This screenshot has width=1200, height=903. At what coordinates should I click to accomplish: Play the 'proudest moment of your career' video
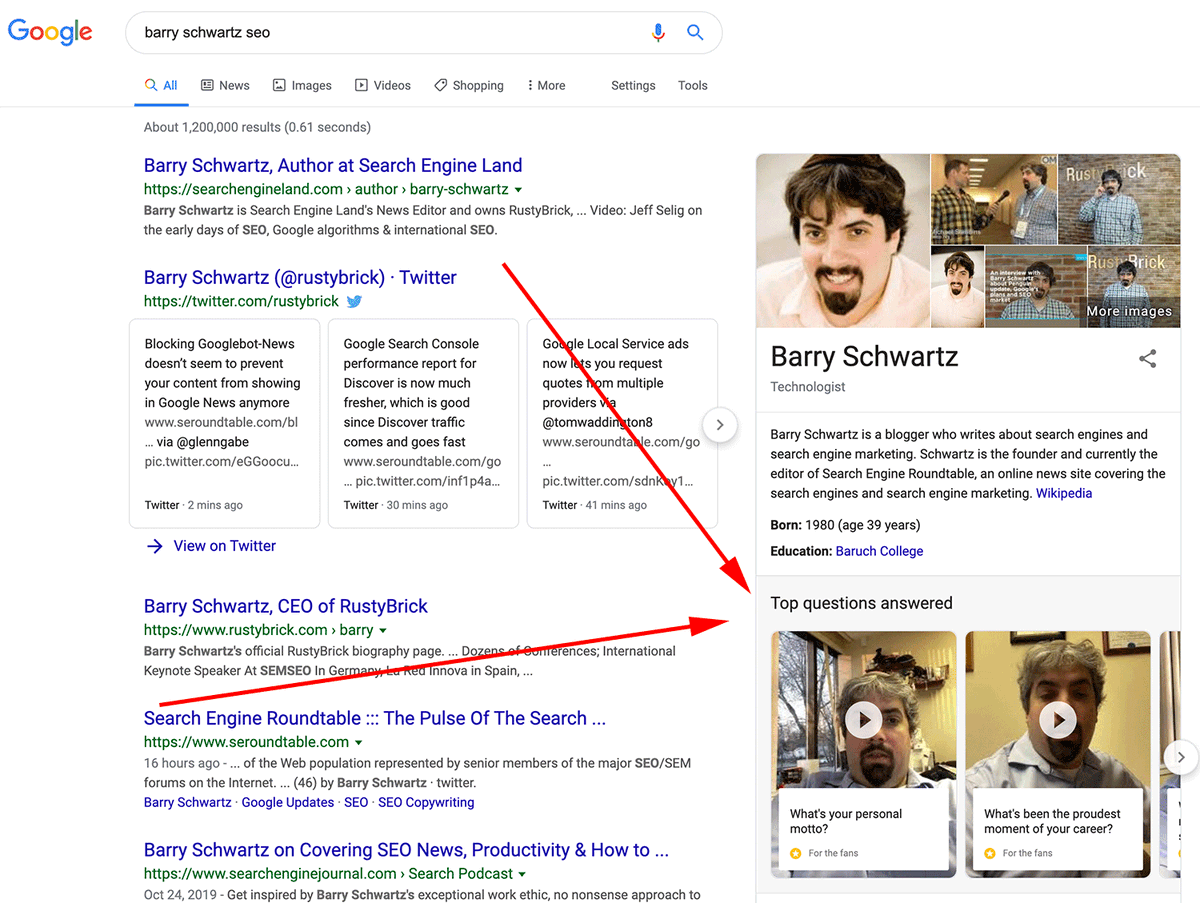pos(1058,718)
